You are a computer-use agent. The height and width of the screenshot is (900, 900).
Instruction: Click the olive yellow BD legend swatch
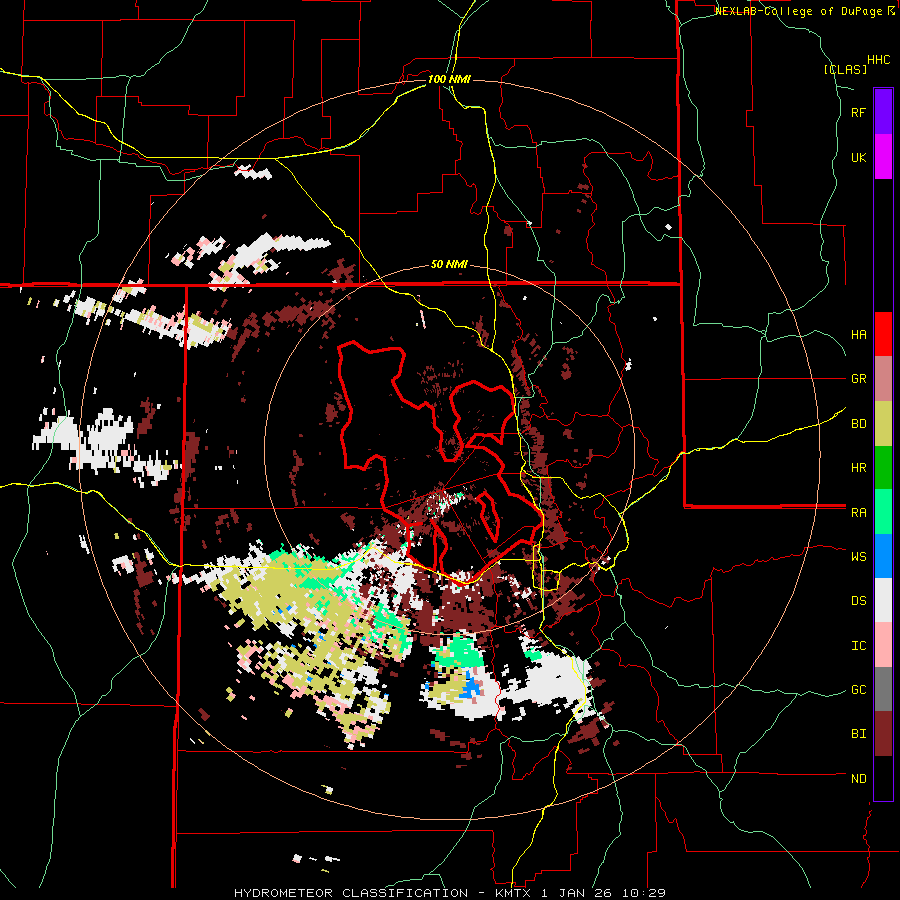[x=883, y=424]
